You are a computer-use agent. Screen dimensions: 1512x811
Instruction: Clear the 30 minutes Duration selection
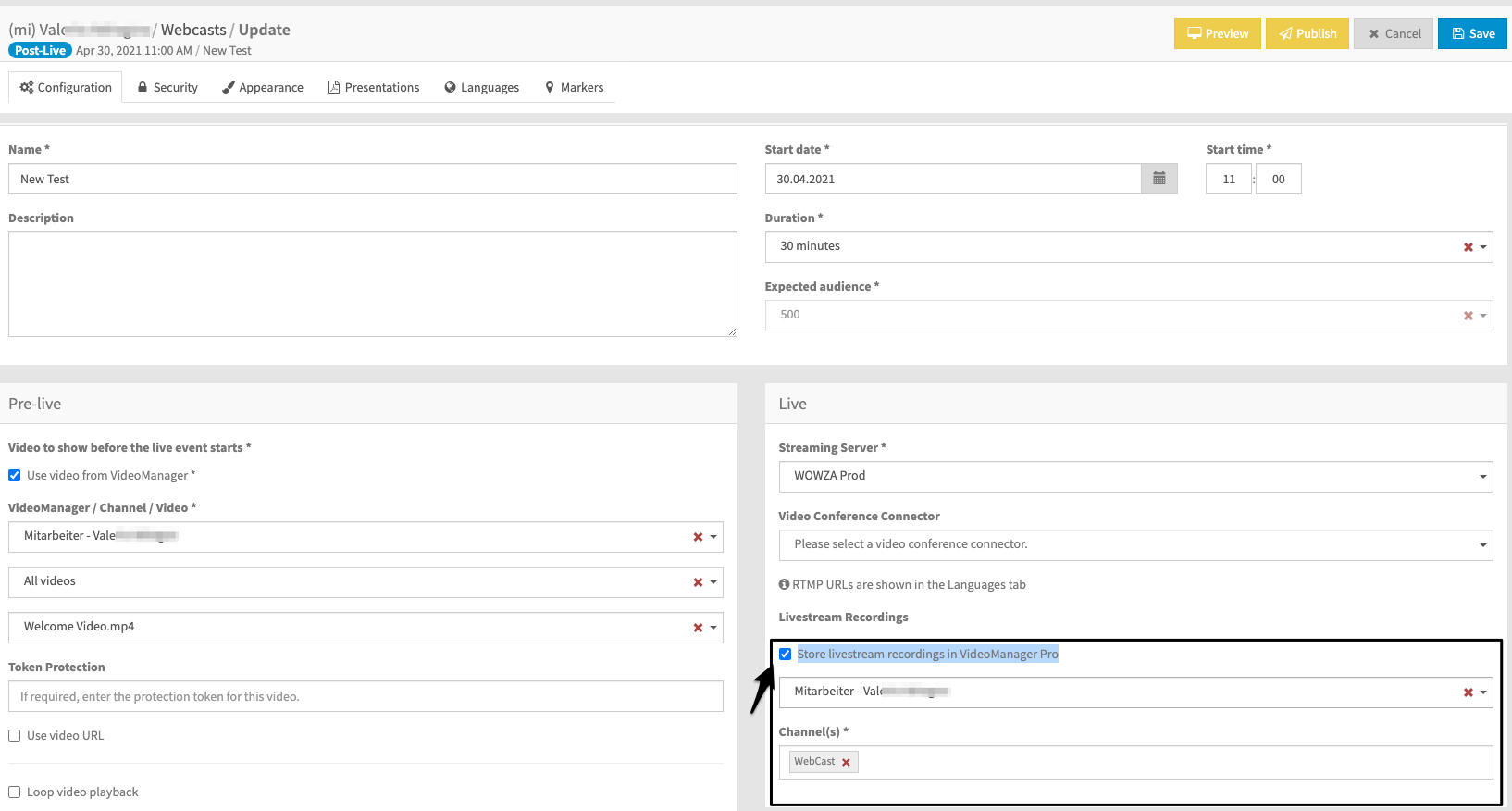[1468, 247]
